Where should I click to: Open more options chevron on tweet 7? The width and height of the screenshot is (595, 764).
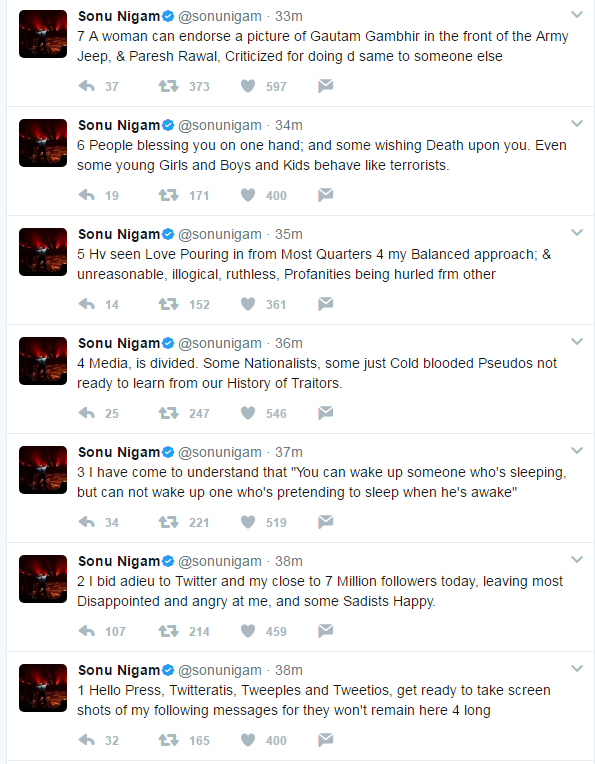point(577,15)
